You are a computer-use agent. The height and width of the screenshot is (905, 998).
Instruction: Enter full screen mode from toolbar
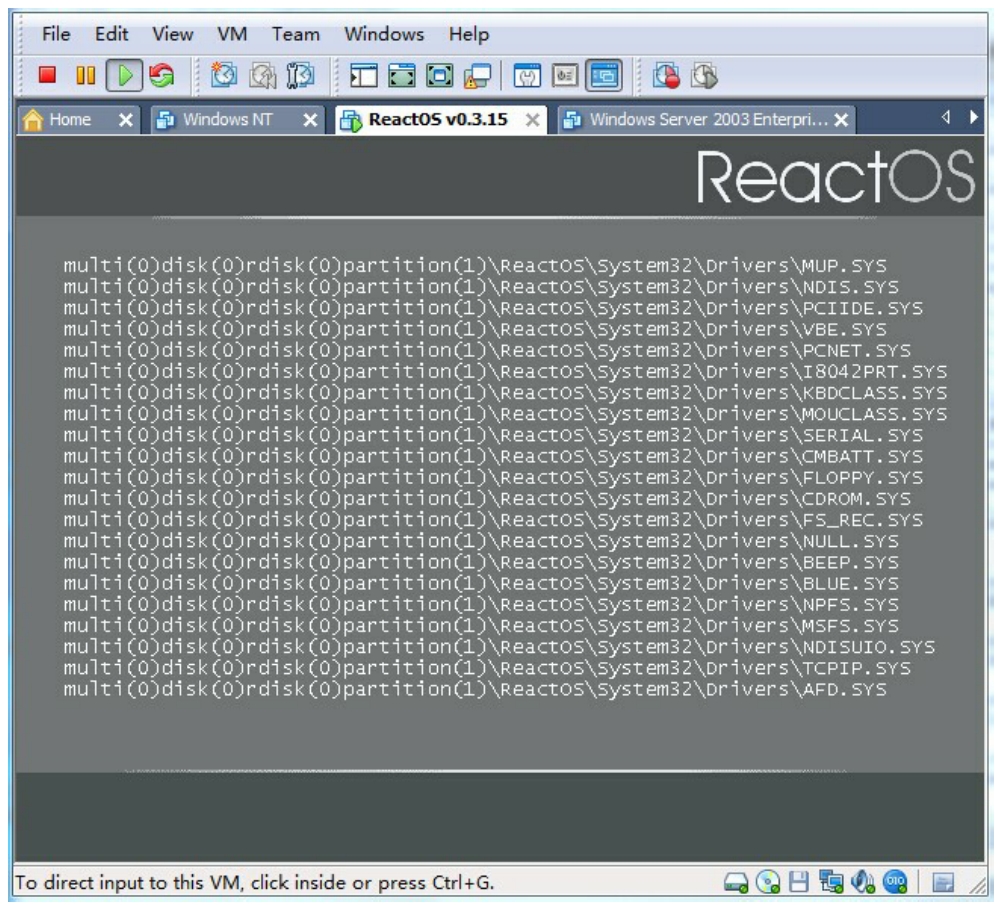[x=400, y=75]
